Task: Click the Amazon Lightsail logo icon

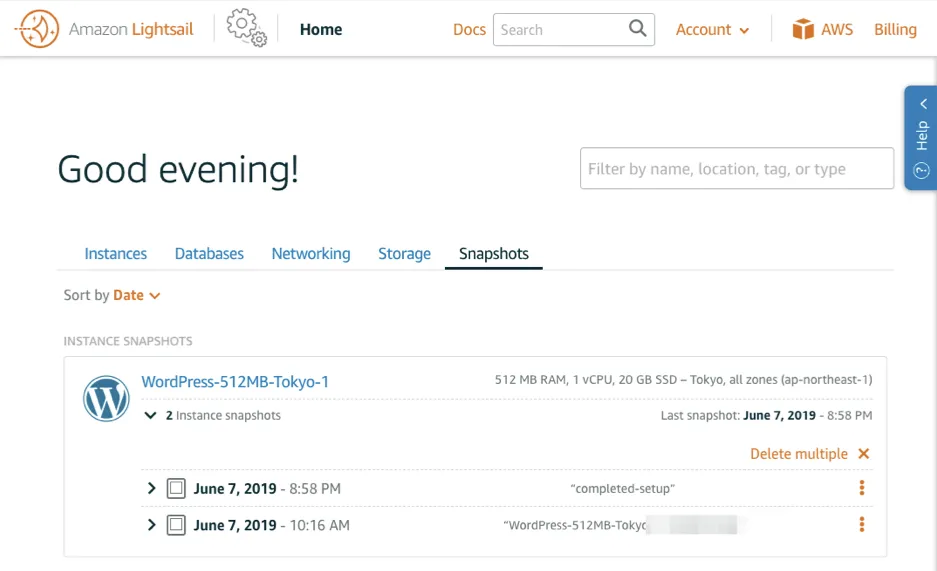Action: [38, 29]
